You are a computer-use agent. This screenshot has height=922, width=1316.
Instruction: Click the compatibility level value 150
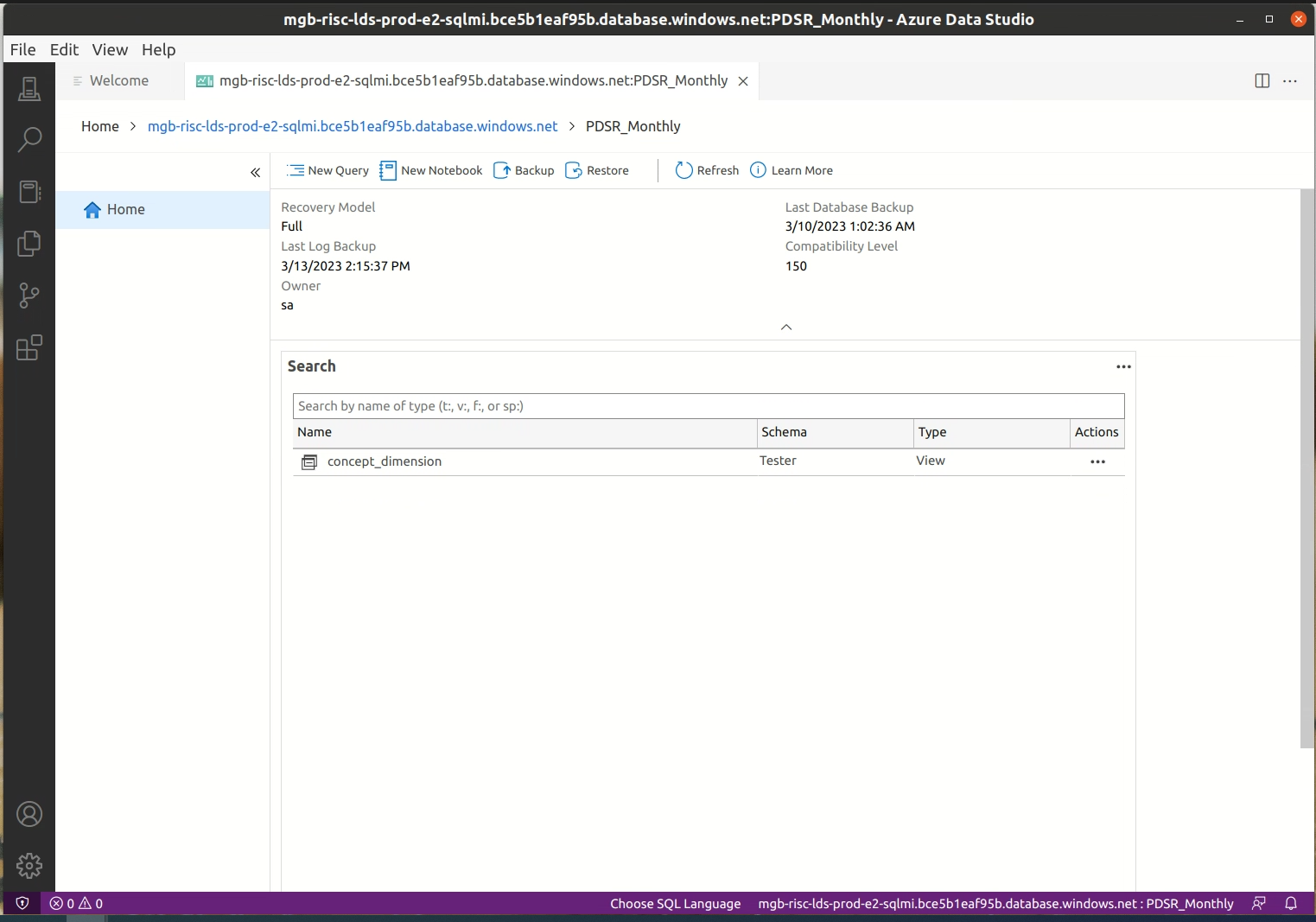796,266
